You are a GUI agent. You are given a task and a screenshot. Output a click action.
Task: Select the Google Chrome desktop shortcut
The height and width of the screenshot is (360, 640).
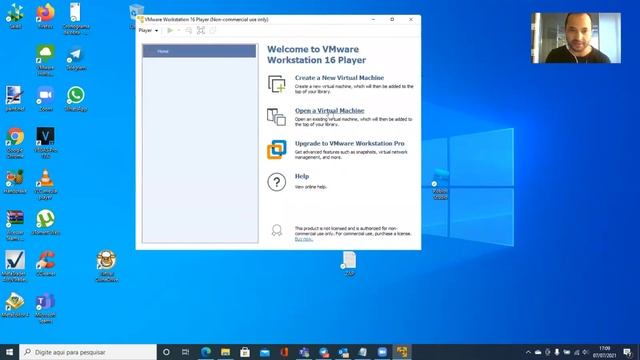pos(15,143)
